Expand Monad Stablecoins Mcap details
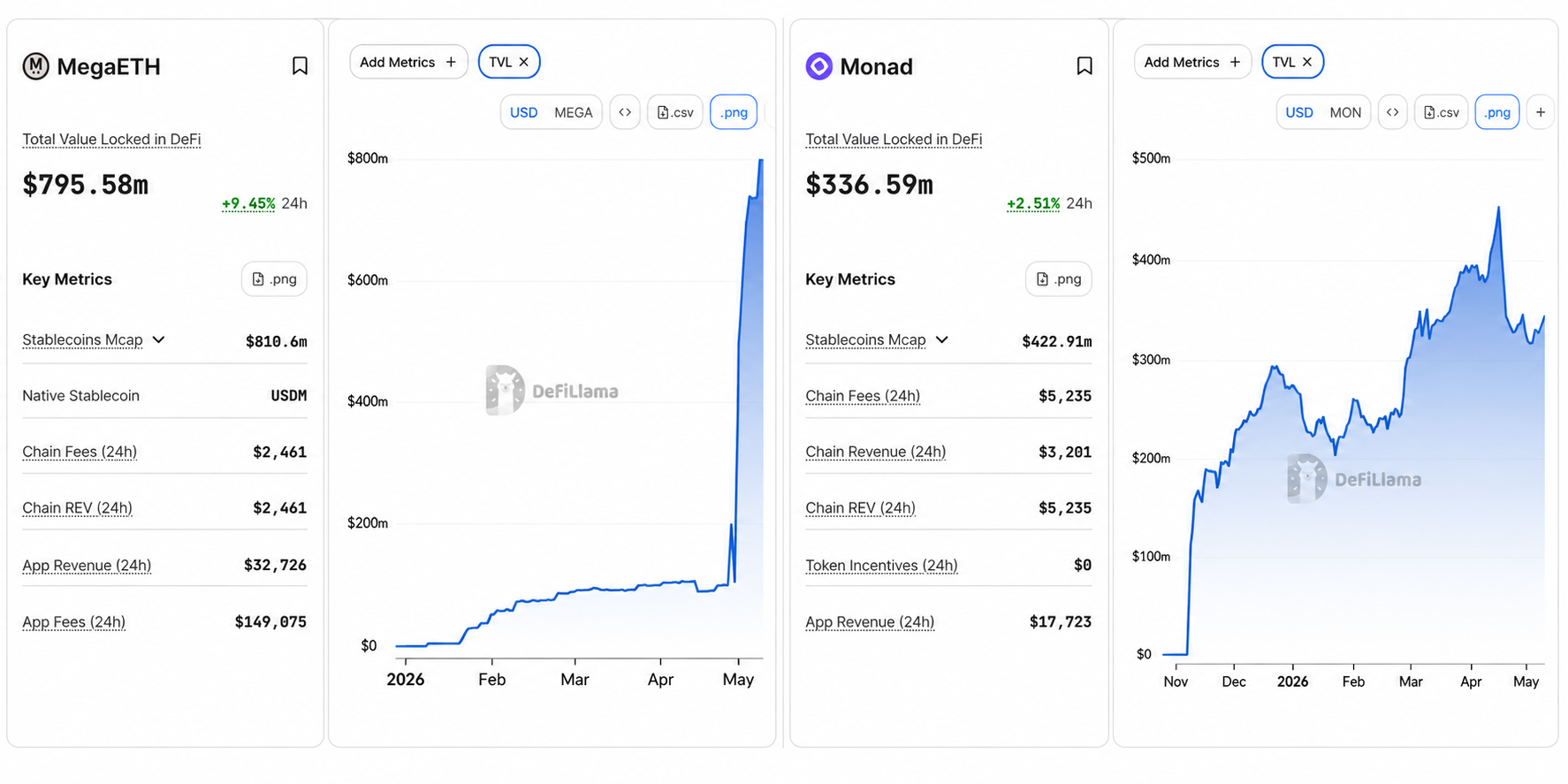 click(x=942, y=339)
